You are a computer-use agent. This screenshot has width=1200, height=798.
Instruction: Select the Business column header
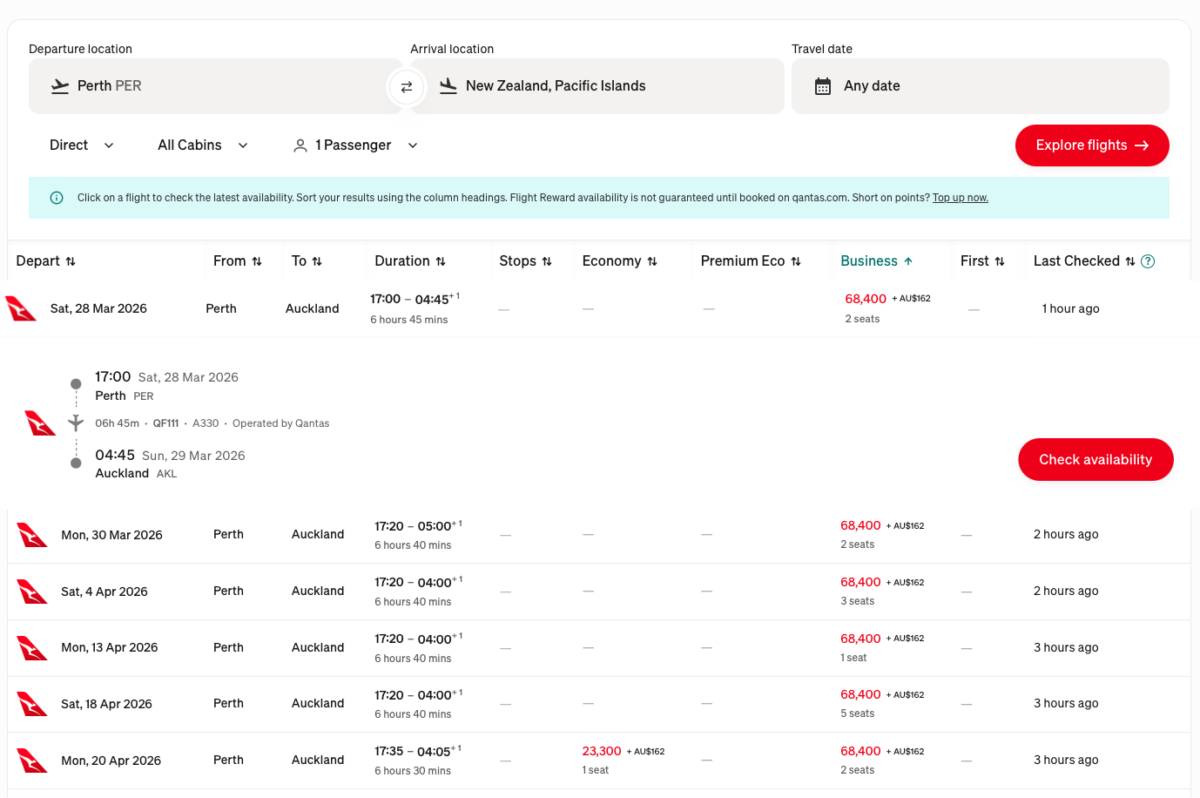[876, 260]
